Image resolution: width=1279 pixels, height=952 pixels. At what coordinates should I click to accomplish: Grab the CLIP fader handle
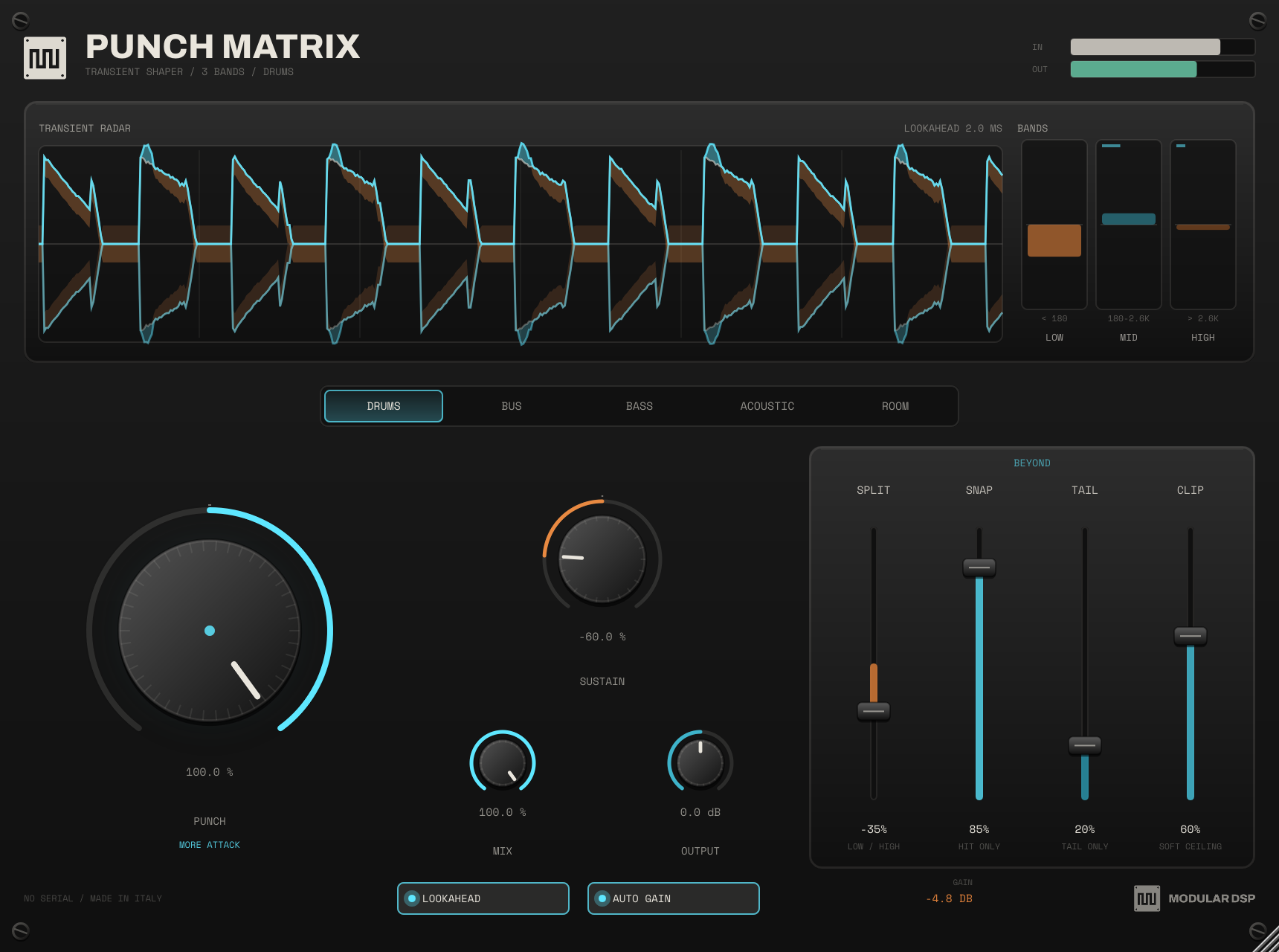(x=1191, y=636)
